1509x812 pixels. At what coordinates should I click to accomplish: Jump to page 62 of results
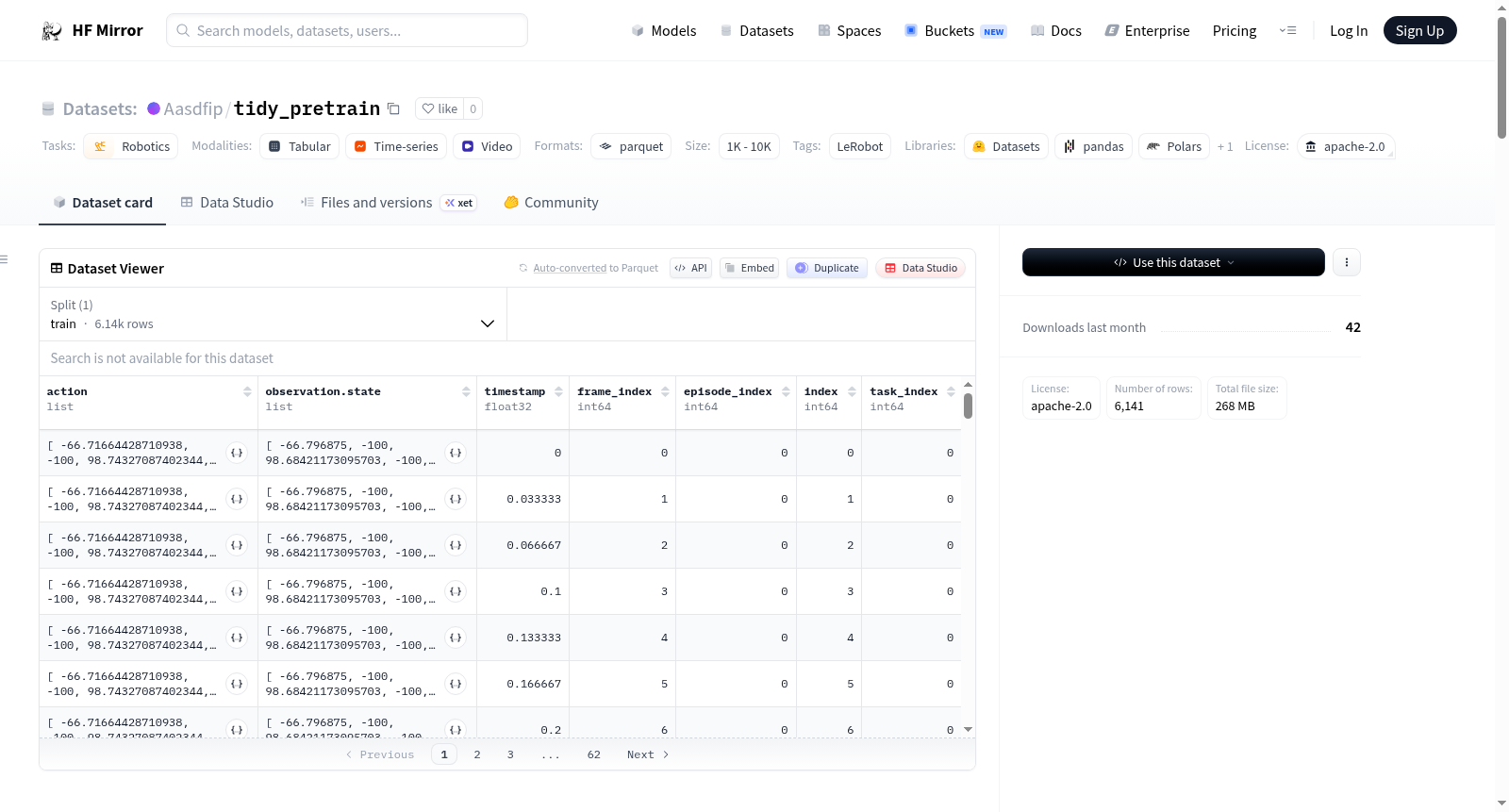pos(593,754)
